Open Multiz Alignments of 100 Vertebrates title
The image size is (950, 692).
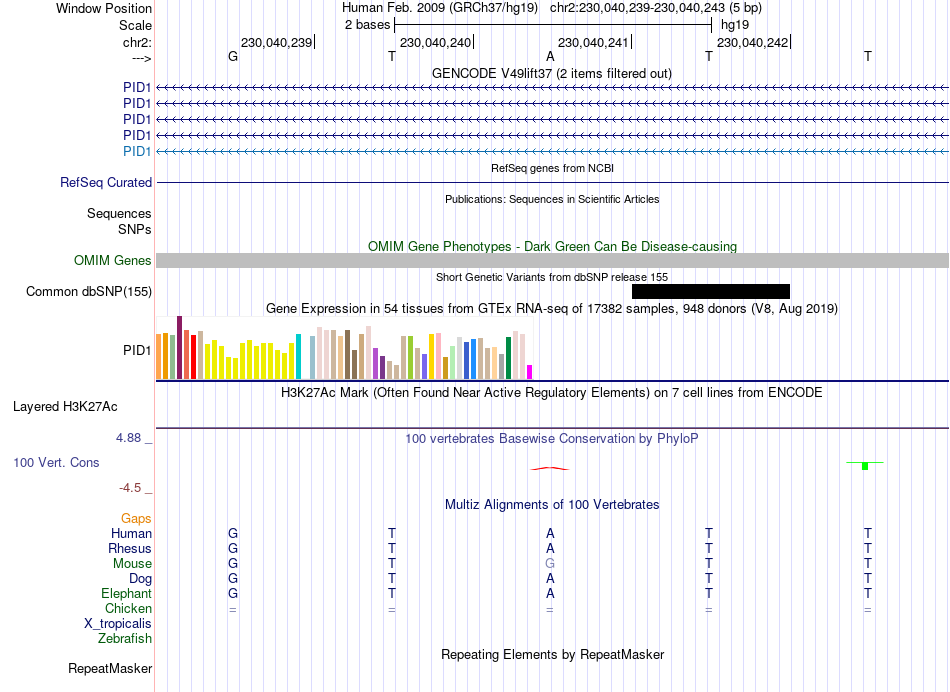coord(552,505)
